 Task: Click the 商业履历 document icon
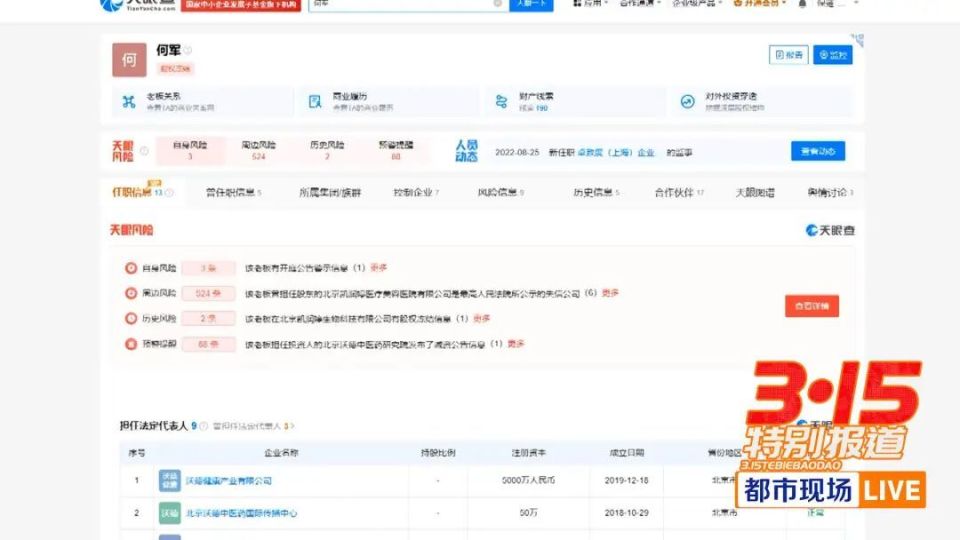(x=315, y=101)
